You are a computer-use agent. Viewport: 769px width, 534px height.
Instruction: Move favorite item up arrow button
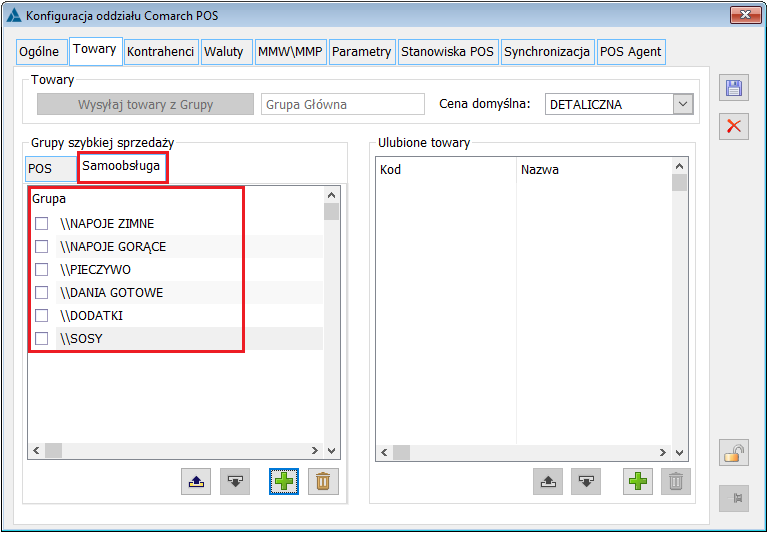point(548,482)
